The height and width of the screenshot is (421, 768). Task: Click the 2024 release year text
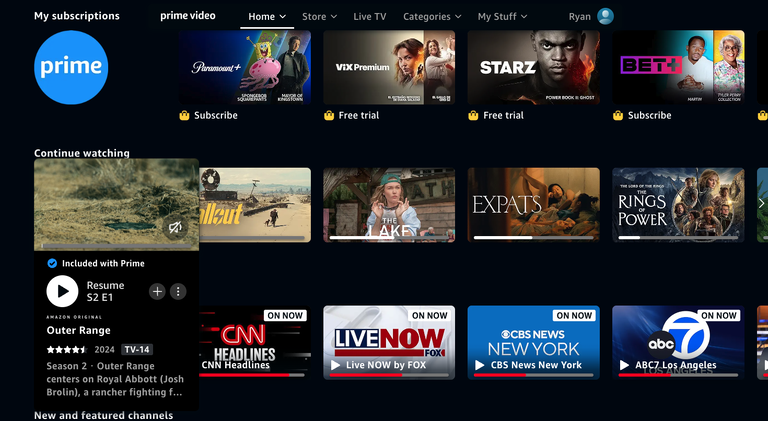(104, 350)
